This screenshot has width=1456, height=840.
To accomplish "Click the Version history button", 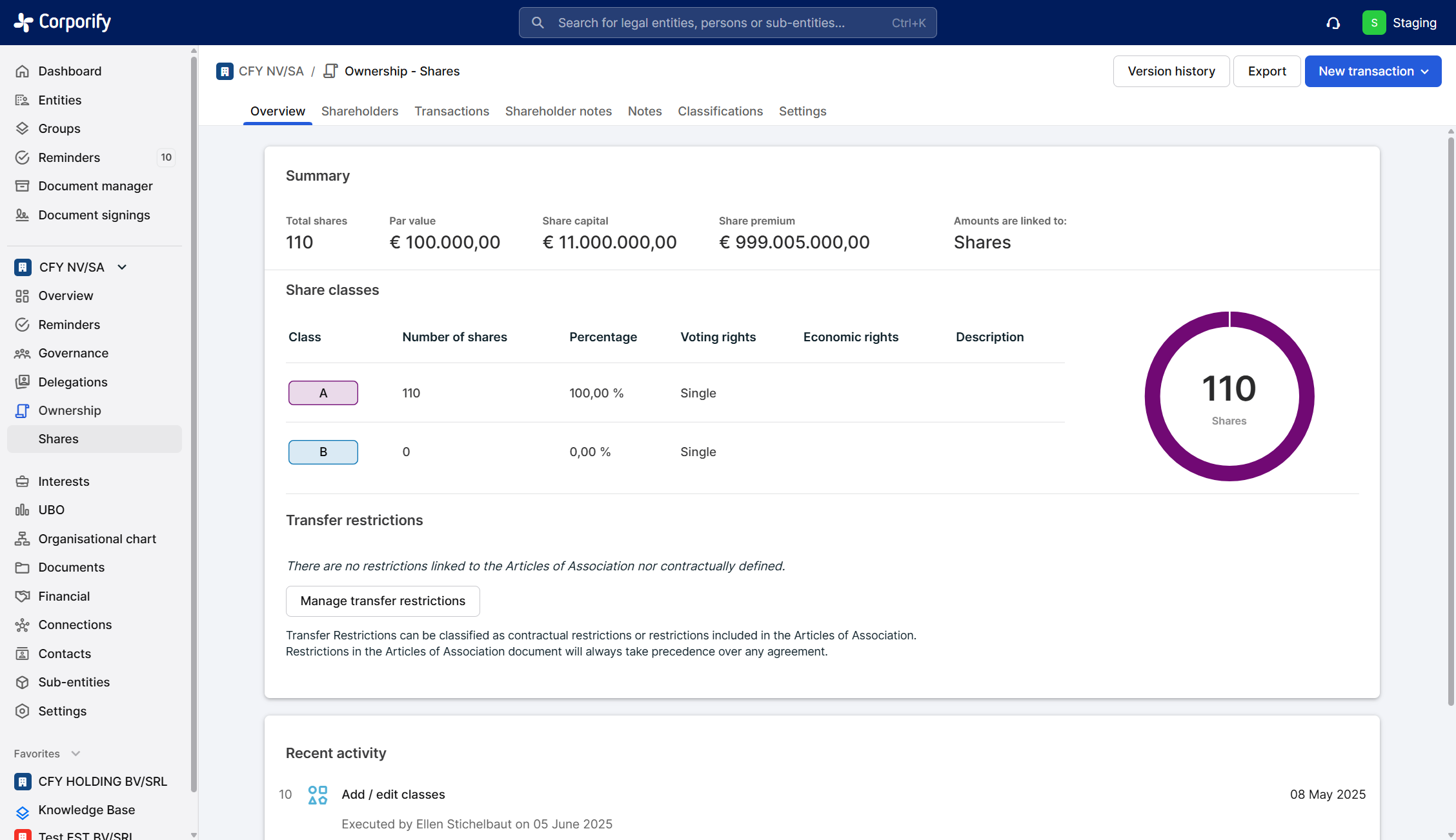I will point(1171,71).
